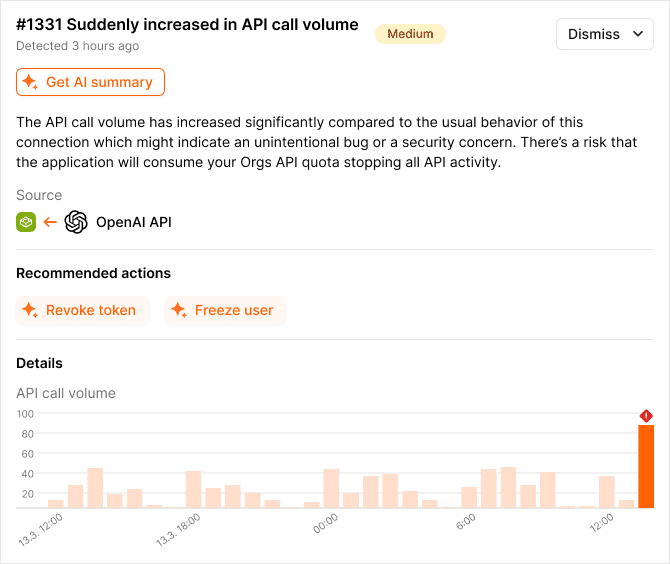Click the OpenAI API source label
Viewport: 670px width, 564px height.
coord(134,222)
